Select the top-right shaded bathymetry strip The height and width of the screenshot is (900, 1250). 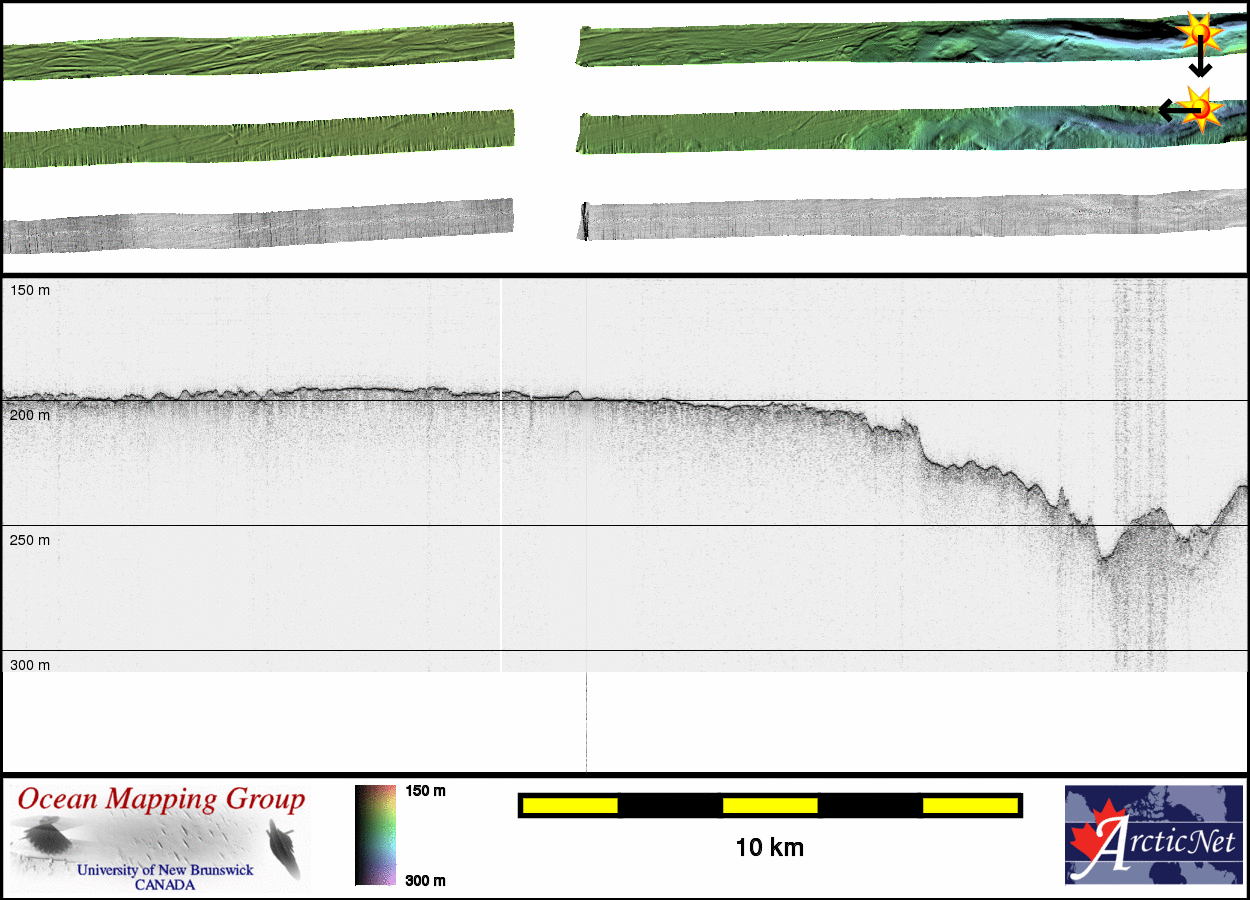(880, 45)
